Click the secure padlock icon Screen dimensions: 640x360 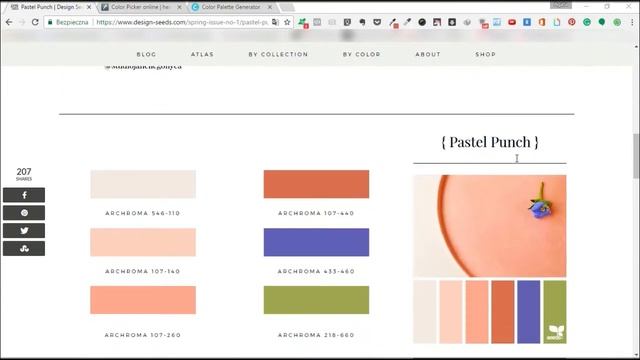point(50,22)
